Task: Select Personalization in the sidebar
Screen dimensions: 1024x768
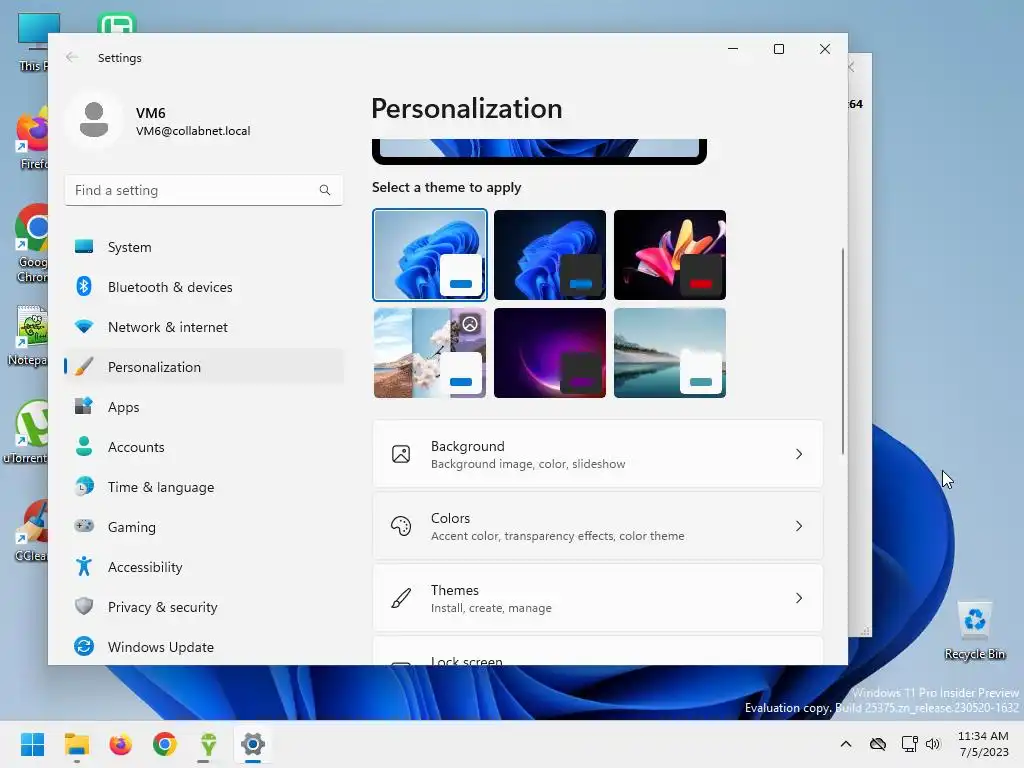Action: pyautogui.click(x=204, y=367)
